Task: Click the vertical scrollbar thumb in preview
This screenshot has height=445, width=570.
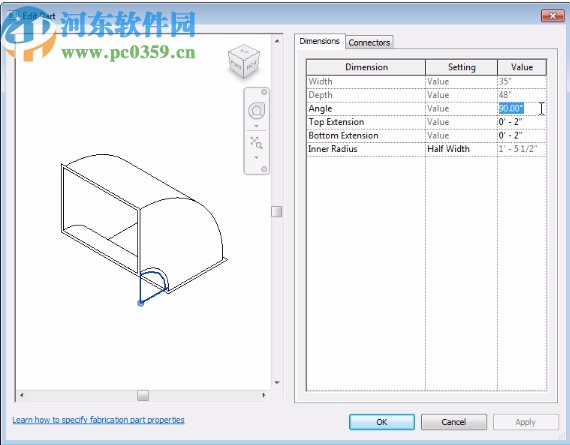Action: 277,211
